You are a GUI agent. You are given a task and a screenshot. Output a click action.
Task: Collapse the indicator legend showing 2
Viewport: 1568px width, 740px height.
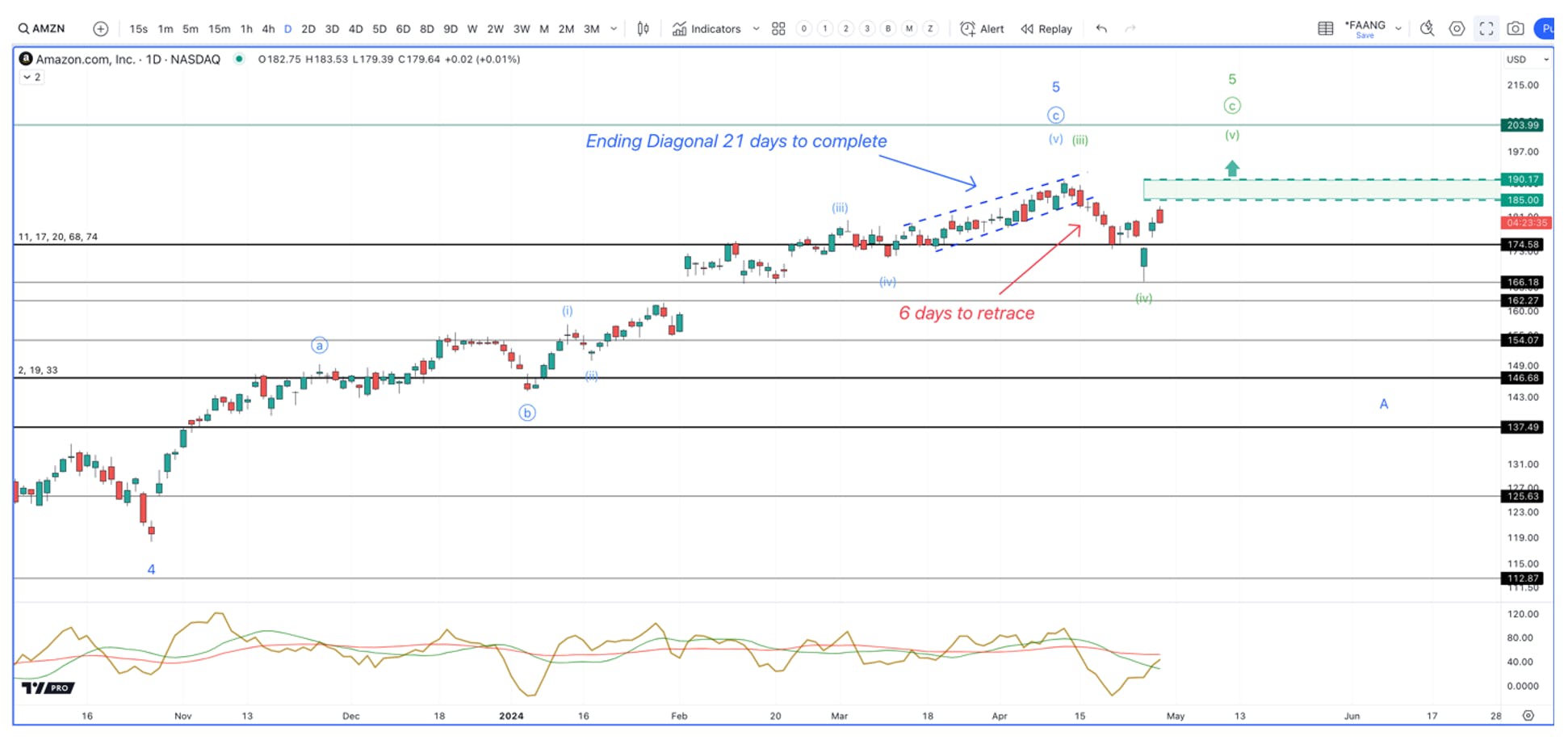(31, 78)
